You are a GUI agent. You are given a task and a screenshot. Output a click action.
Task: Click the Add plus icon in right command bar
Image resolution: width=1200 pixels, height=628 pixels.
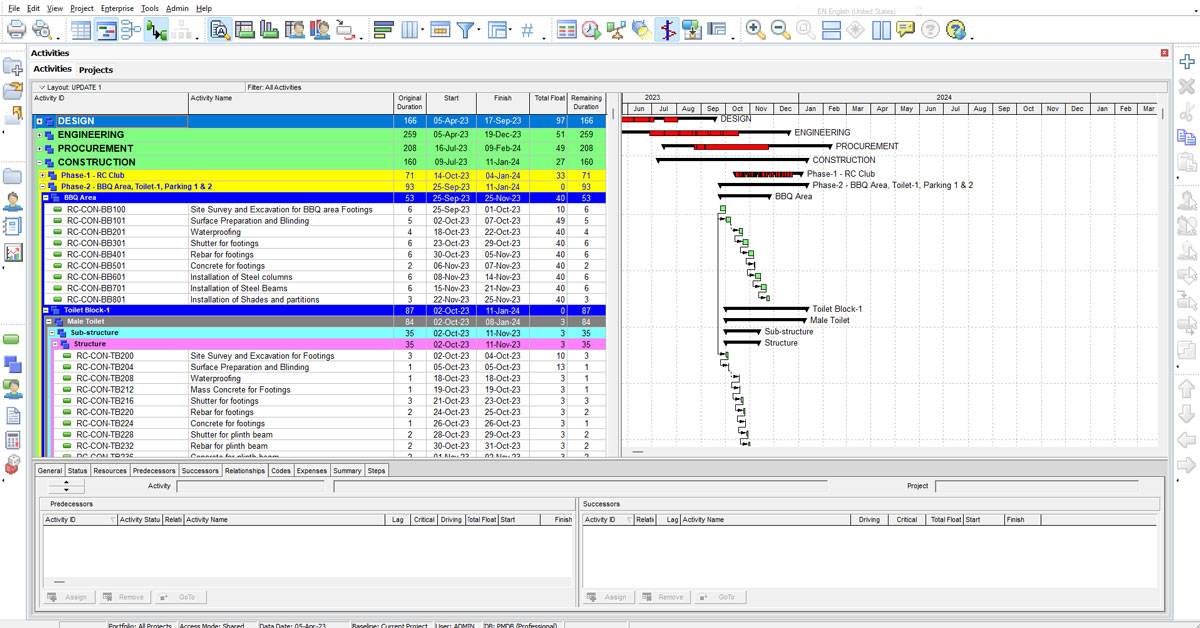click(x=1187, y=62)
